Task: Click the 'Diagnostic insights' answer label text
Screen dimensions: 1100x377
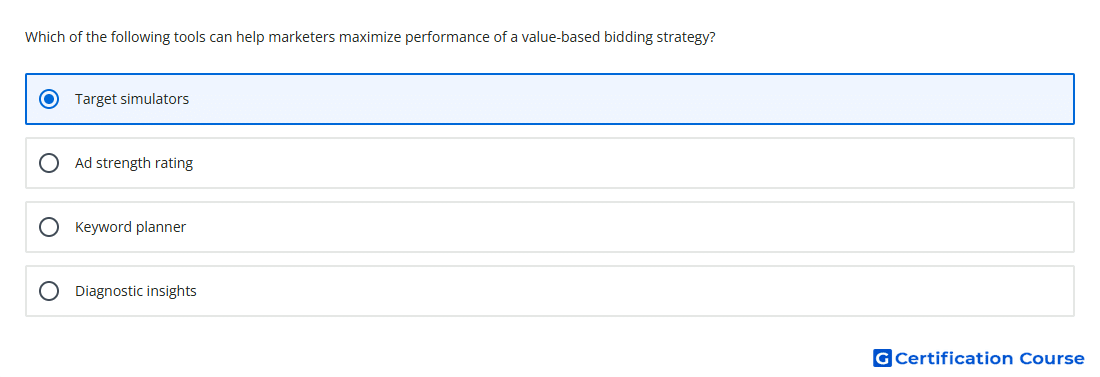Action: point(136,291)
